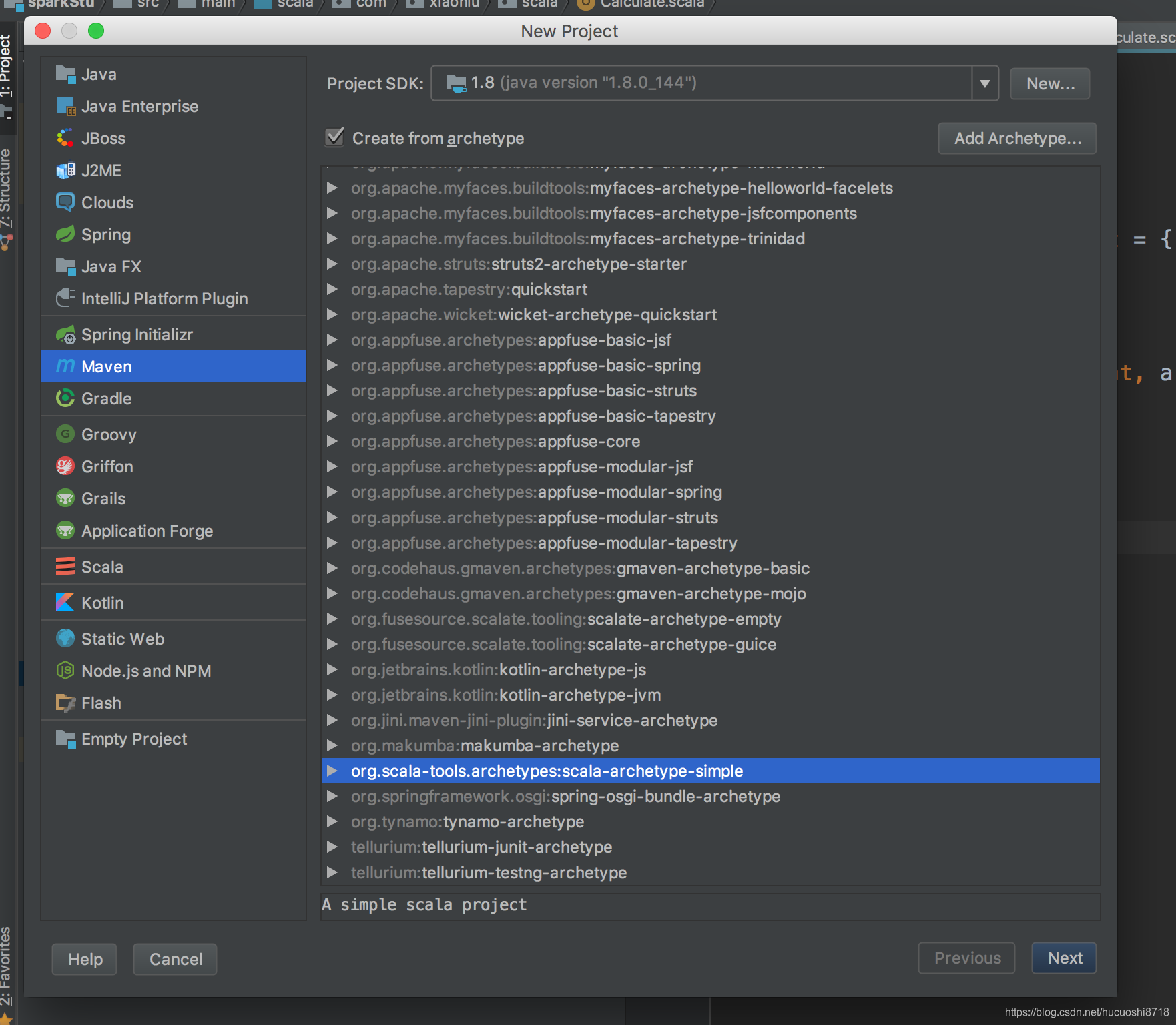Click the JBoss icon in sidebar
The width and height of the screenshot is (1176, 1025).
(x=65, y=139)
